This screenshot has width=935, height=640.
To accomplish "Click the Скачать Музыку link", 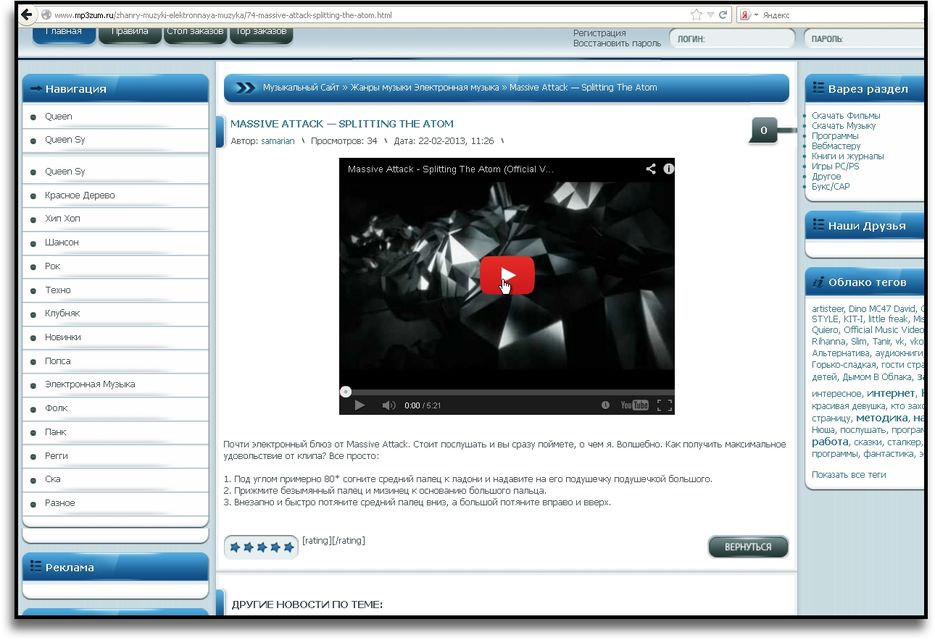I will [x=843, y=126].
